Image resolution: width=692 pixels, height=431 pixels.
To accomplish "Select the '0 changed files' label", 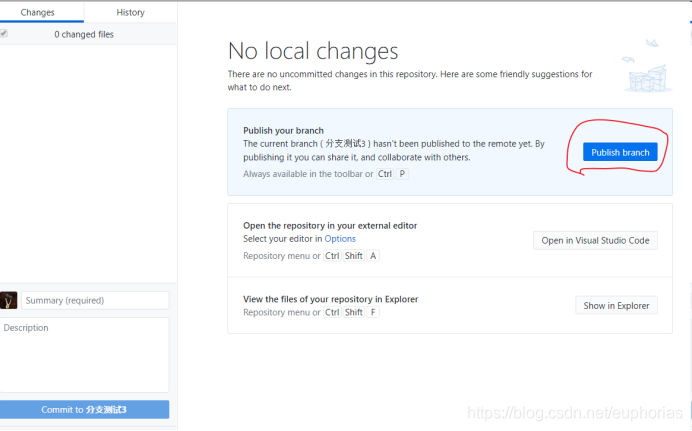I will pos(84,34).
